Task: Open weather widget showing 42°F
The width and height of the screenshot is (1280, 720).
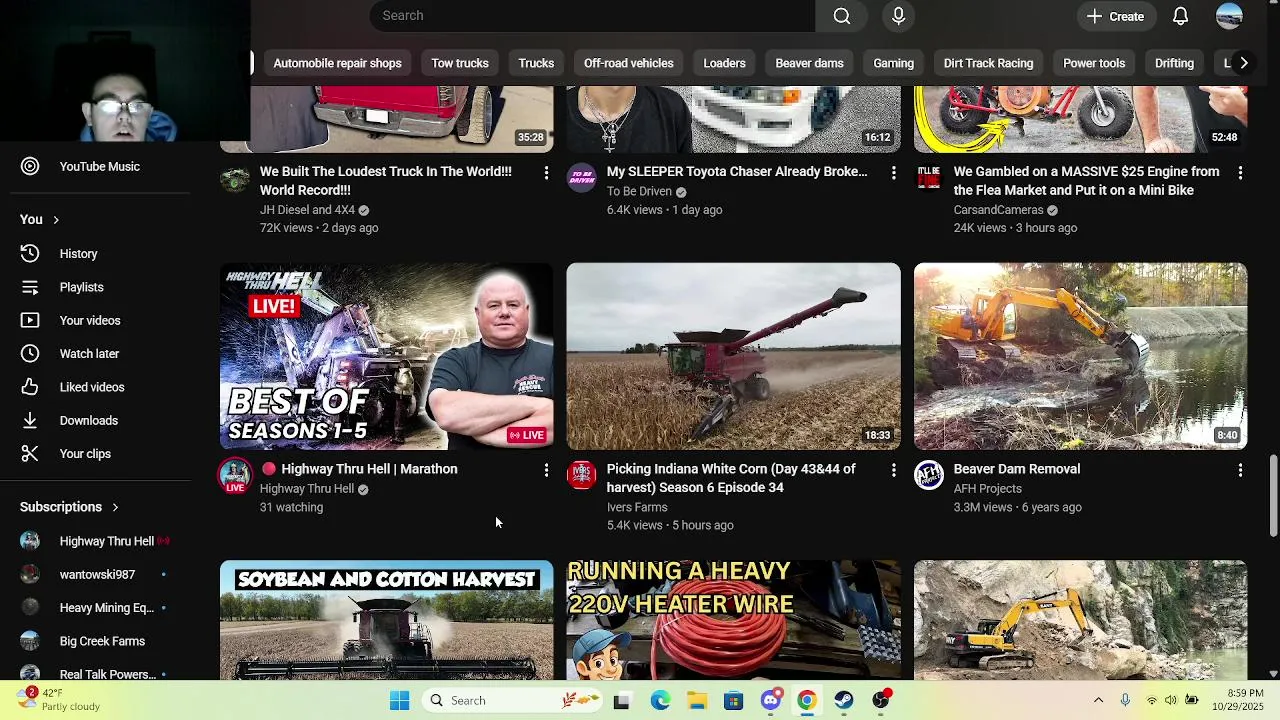Action: [58, 700]
